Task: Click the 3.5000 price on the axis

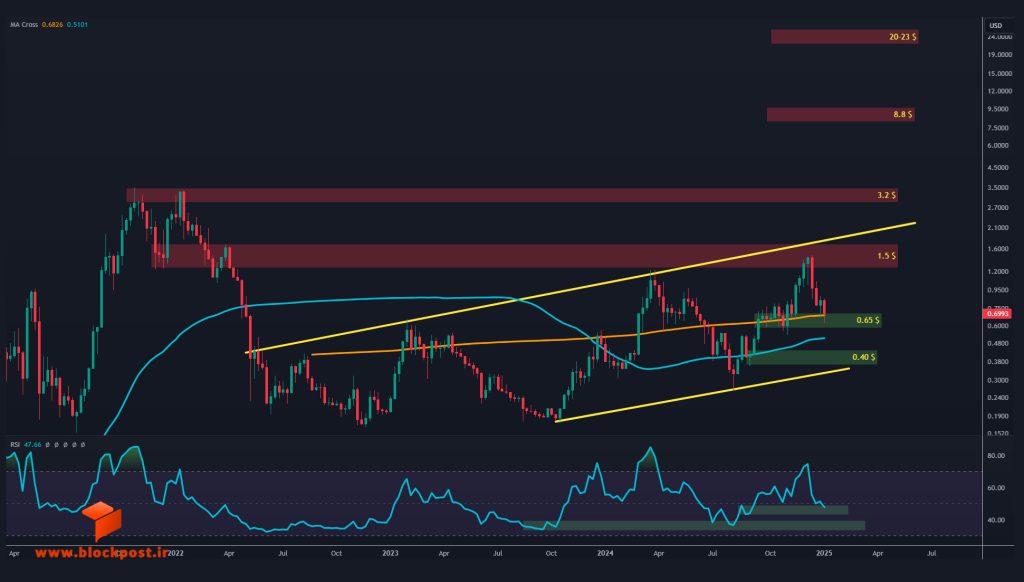Action: pos(998,187)
